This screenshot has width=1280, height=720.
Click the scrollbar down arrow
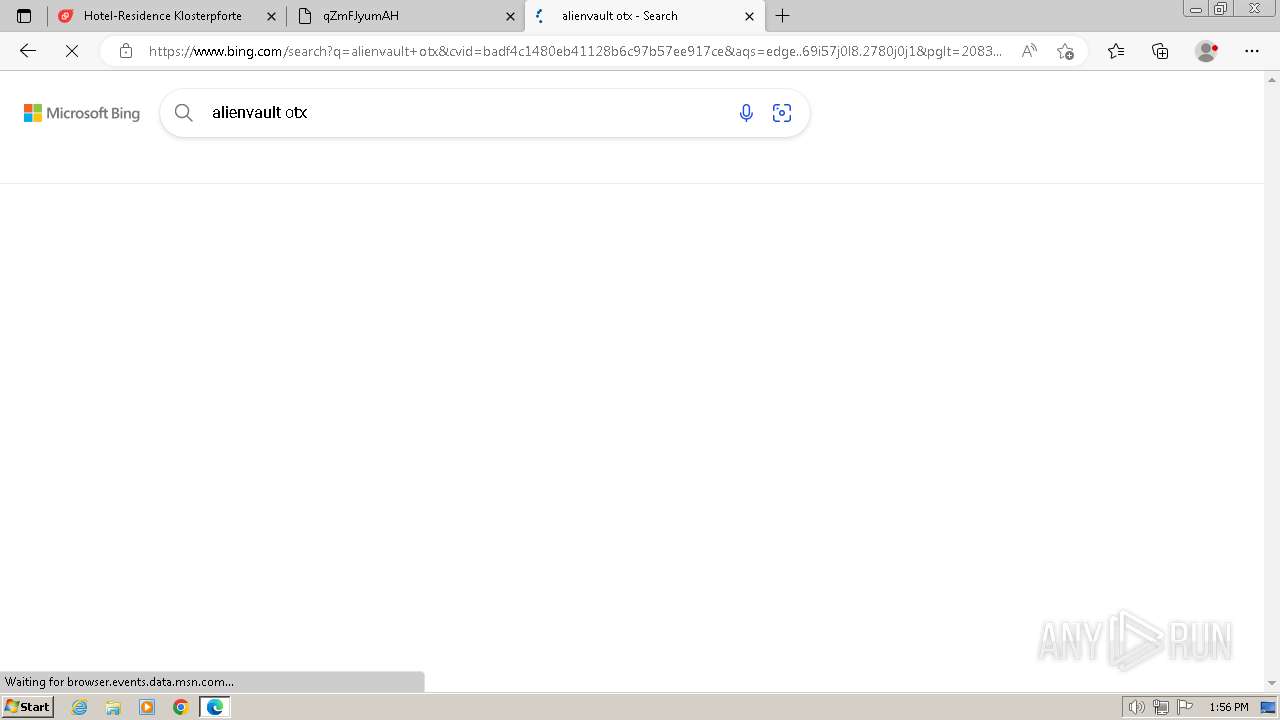coord(1272,683)
